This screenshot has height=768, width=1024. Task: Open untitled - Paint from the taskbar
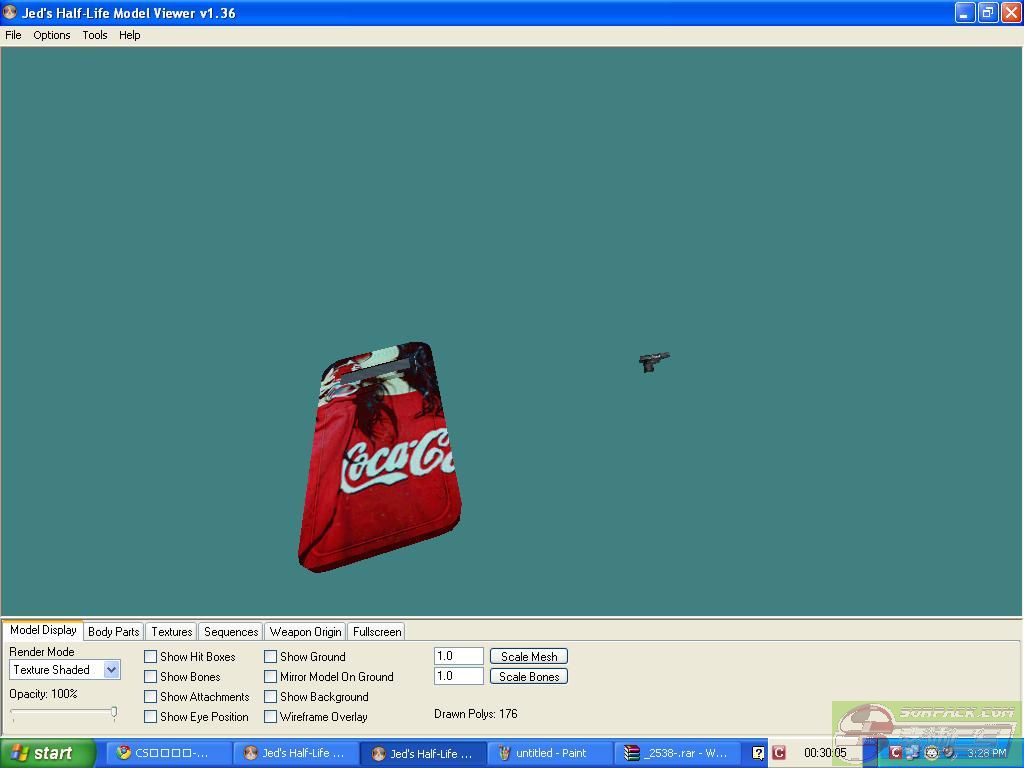[x=550, y=753]
